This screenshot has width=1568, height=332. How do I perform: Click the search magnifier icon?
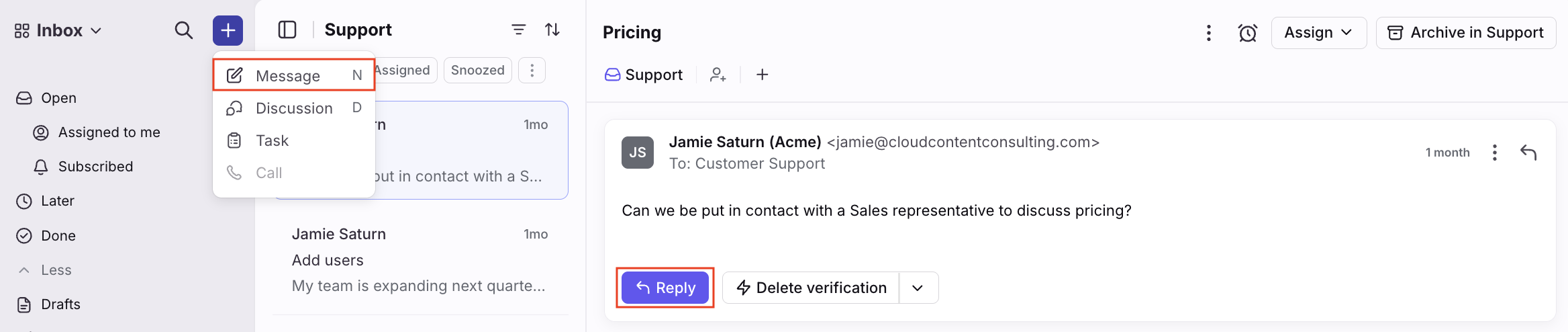click(x=183, y=30)
